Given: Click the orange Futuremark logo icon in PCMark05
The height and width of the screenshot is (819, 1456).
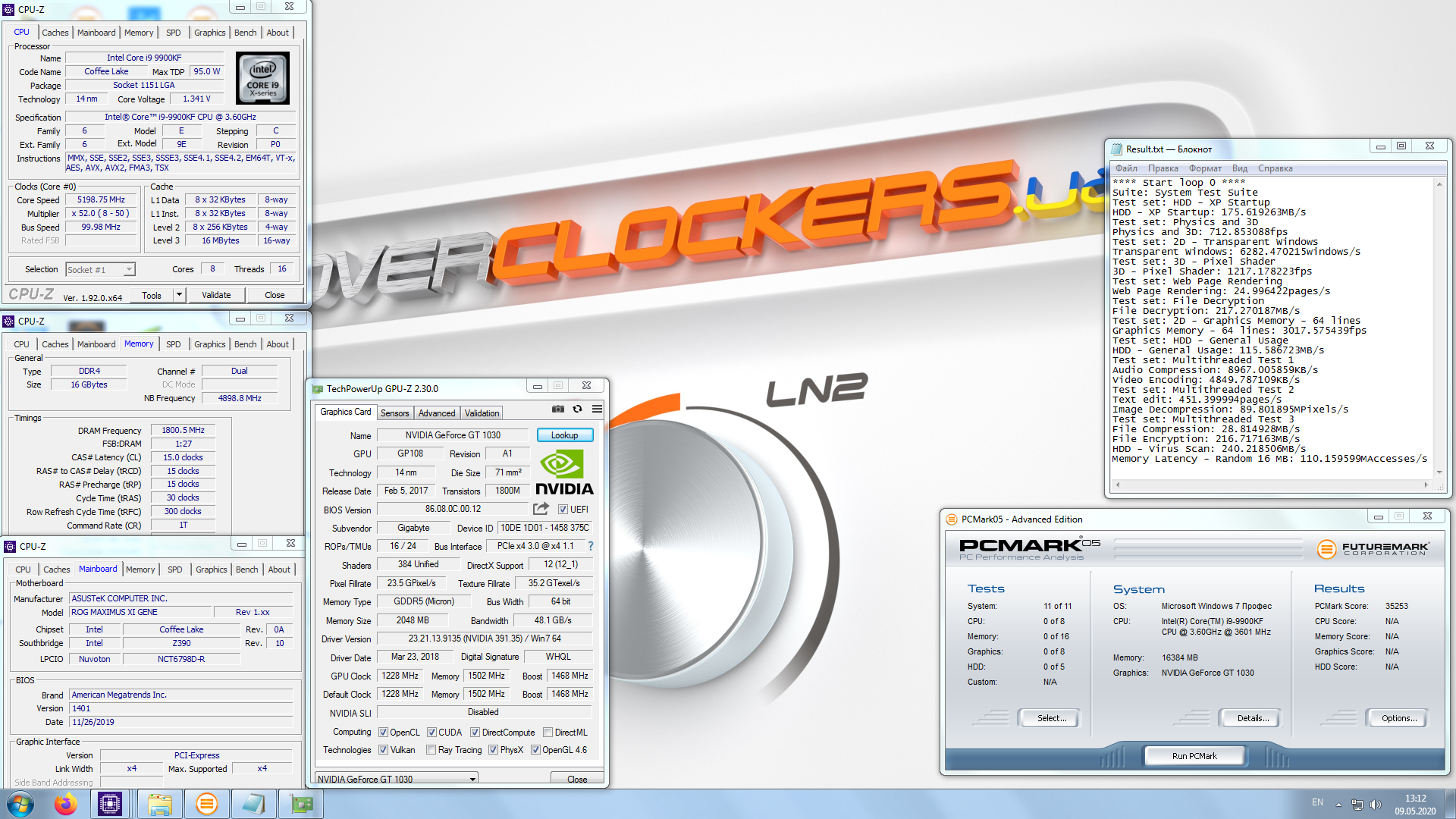Looking at the screenshot, I should pyautogui.click(x=1326, y=549).
